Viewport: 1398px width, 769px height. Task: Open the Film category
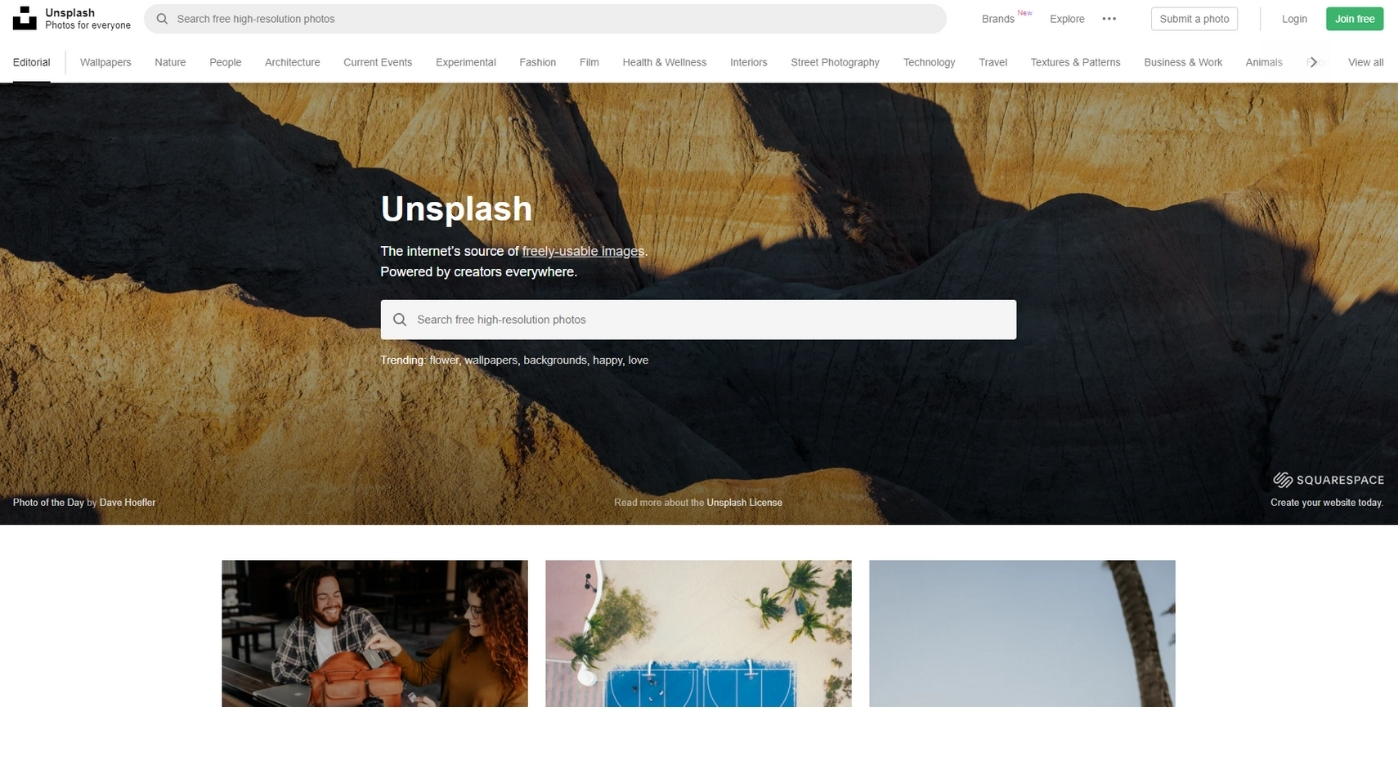(x=589, y=62)
